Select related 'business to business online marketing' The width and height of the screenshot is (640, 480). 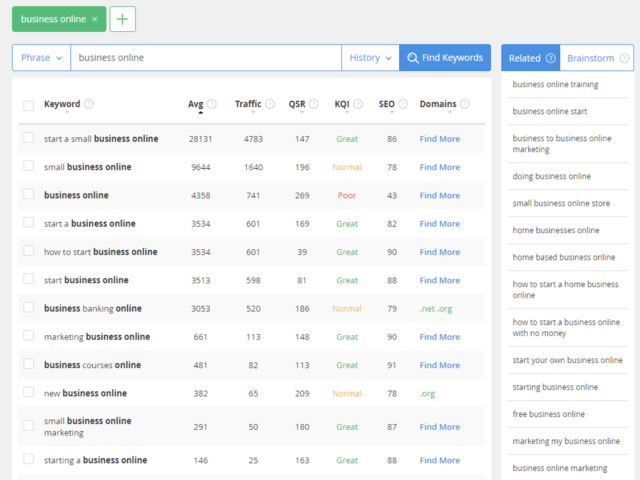coord(562,144)
